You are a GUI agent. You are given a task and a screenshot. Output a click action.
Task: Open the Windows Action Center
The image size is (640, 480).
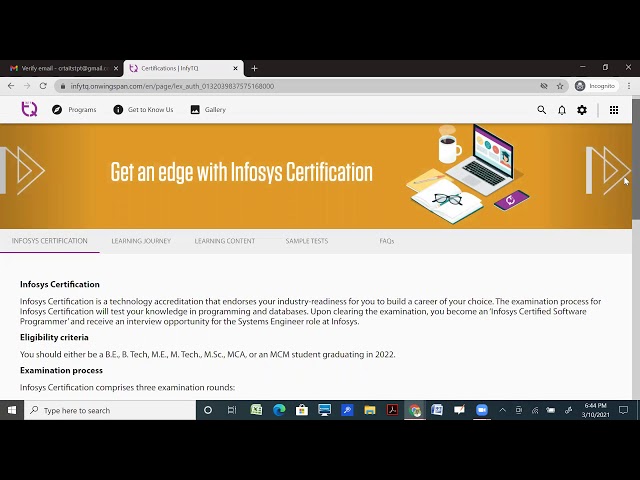click(623, 410)
